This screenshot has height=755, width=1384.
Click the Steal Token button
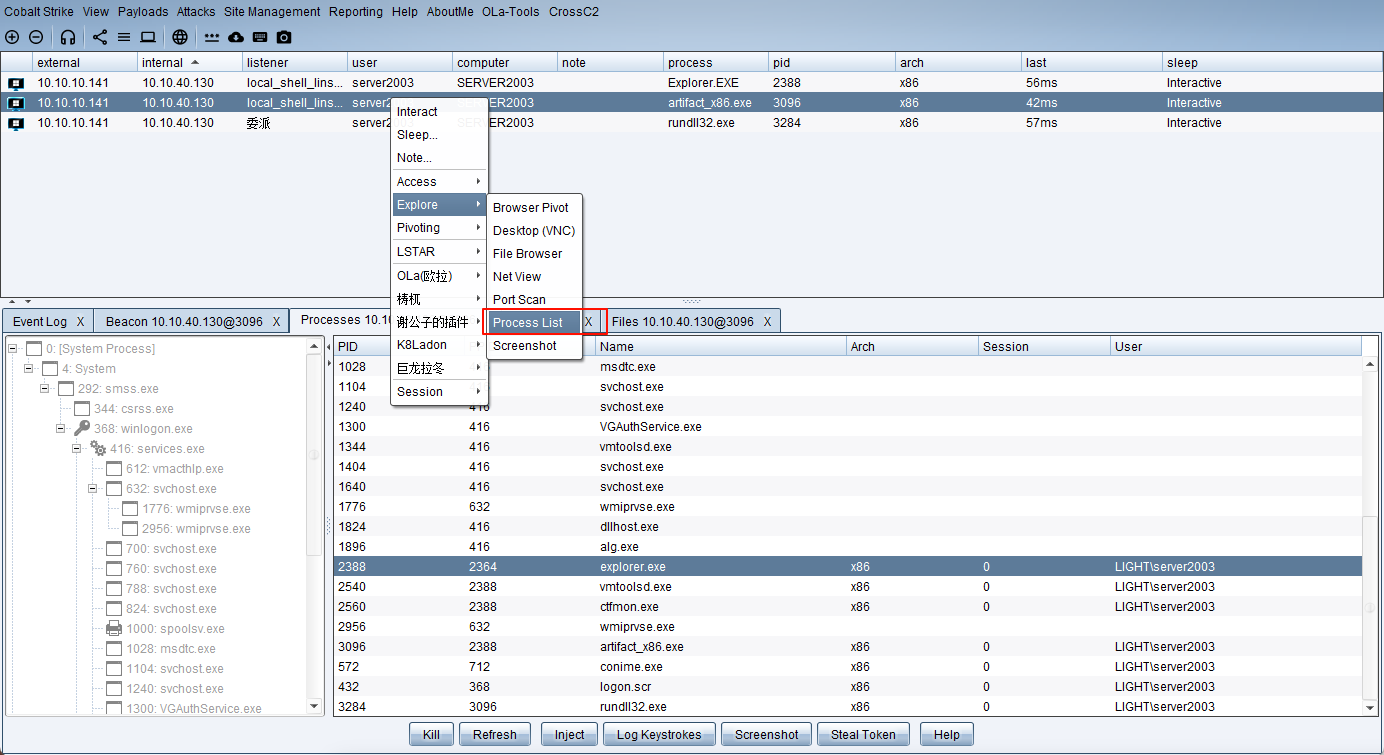tap(864, 735)
